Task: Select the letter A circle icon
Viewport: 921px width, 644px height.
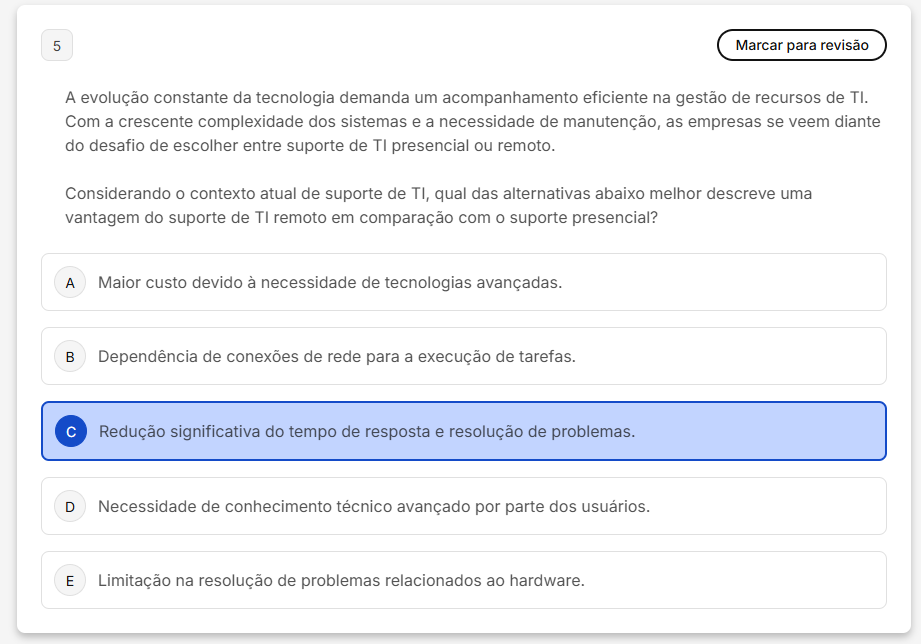Action: 70,283
